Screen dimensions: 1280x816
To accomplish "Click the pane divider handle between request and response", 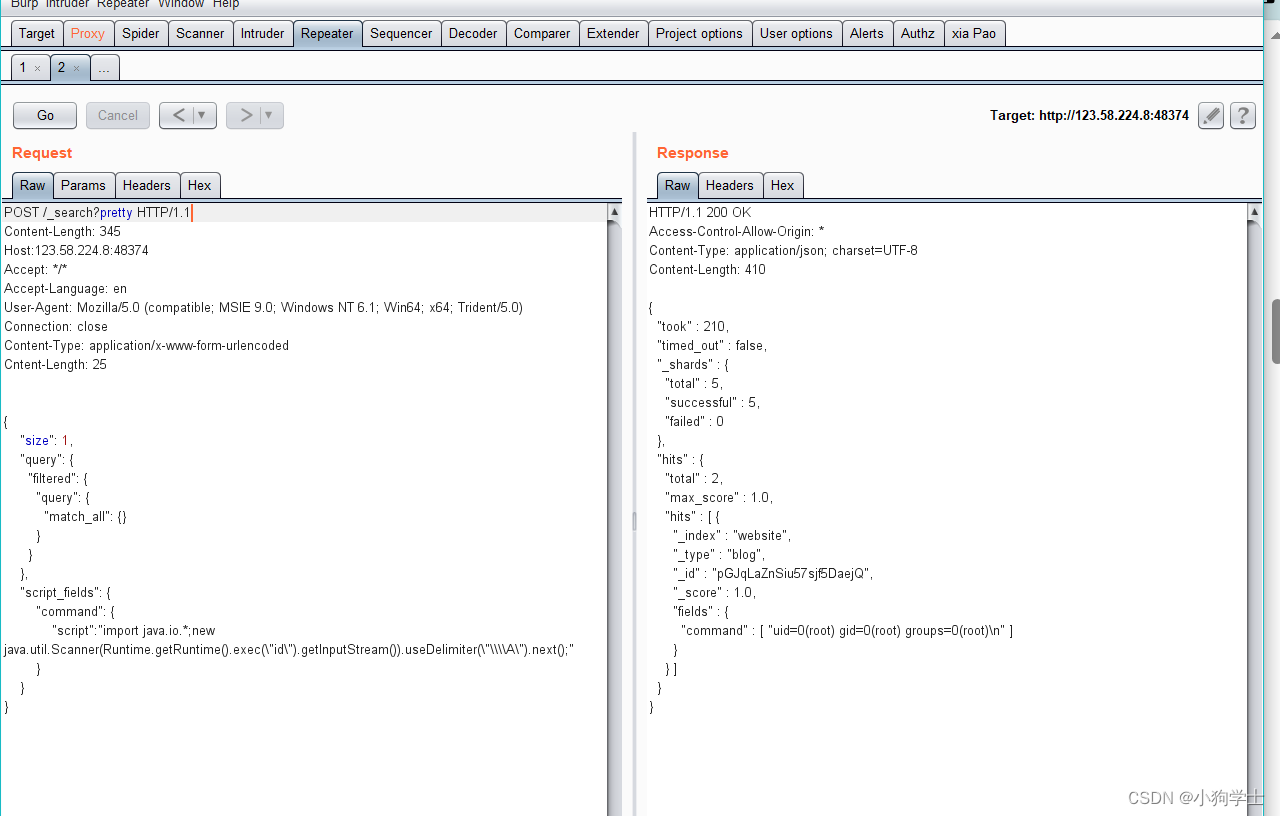I will coord(634,520).
